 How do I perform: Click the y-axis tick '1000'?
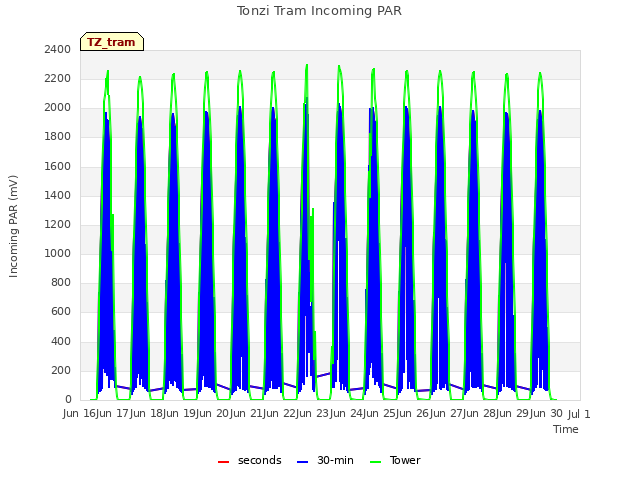click(x=58, y=253)
